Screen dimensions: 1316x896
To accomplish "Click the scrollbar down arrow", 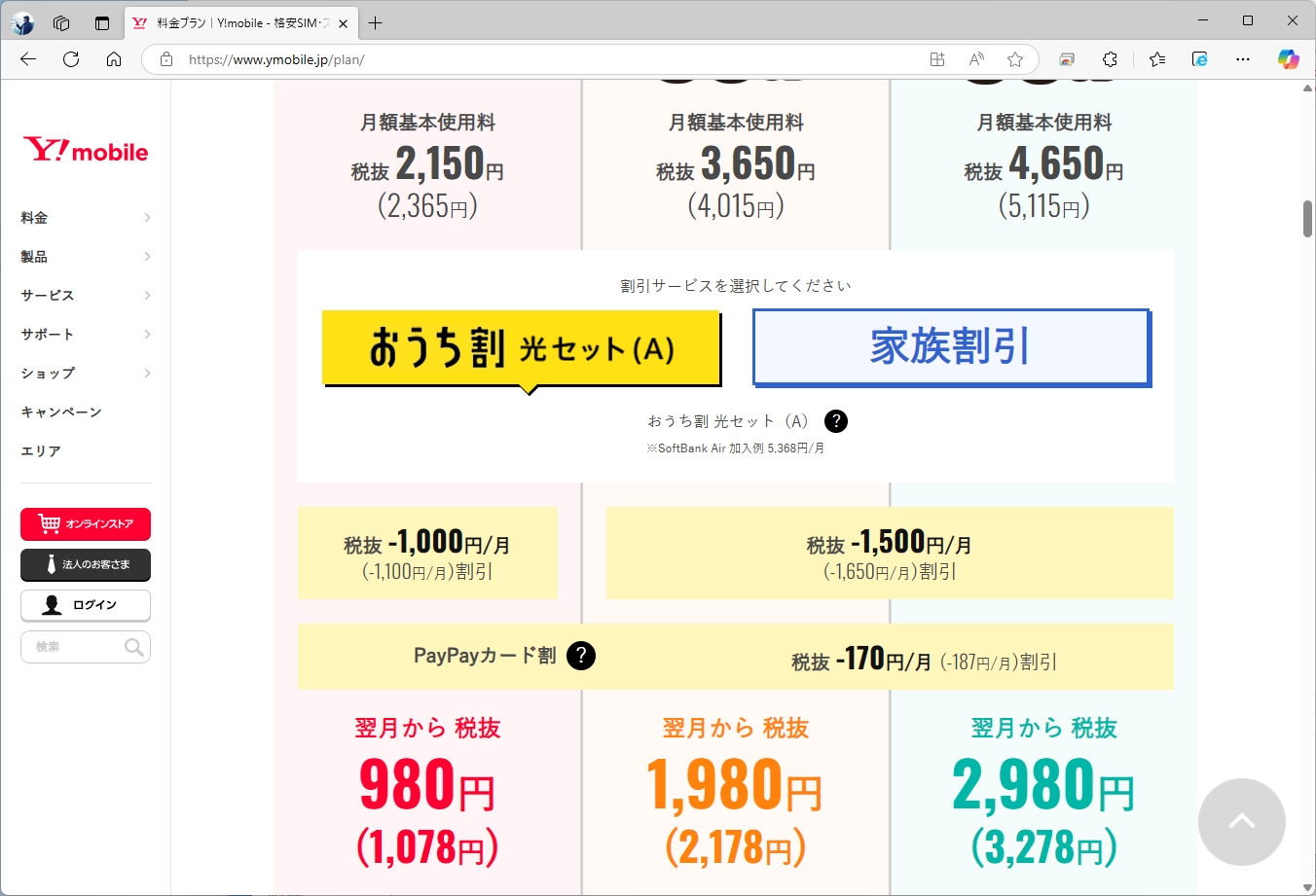I will 1307,887.
